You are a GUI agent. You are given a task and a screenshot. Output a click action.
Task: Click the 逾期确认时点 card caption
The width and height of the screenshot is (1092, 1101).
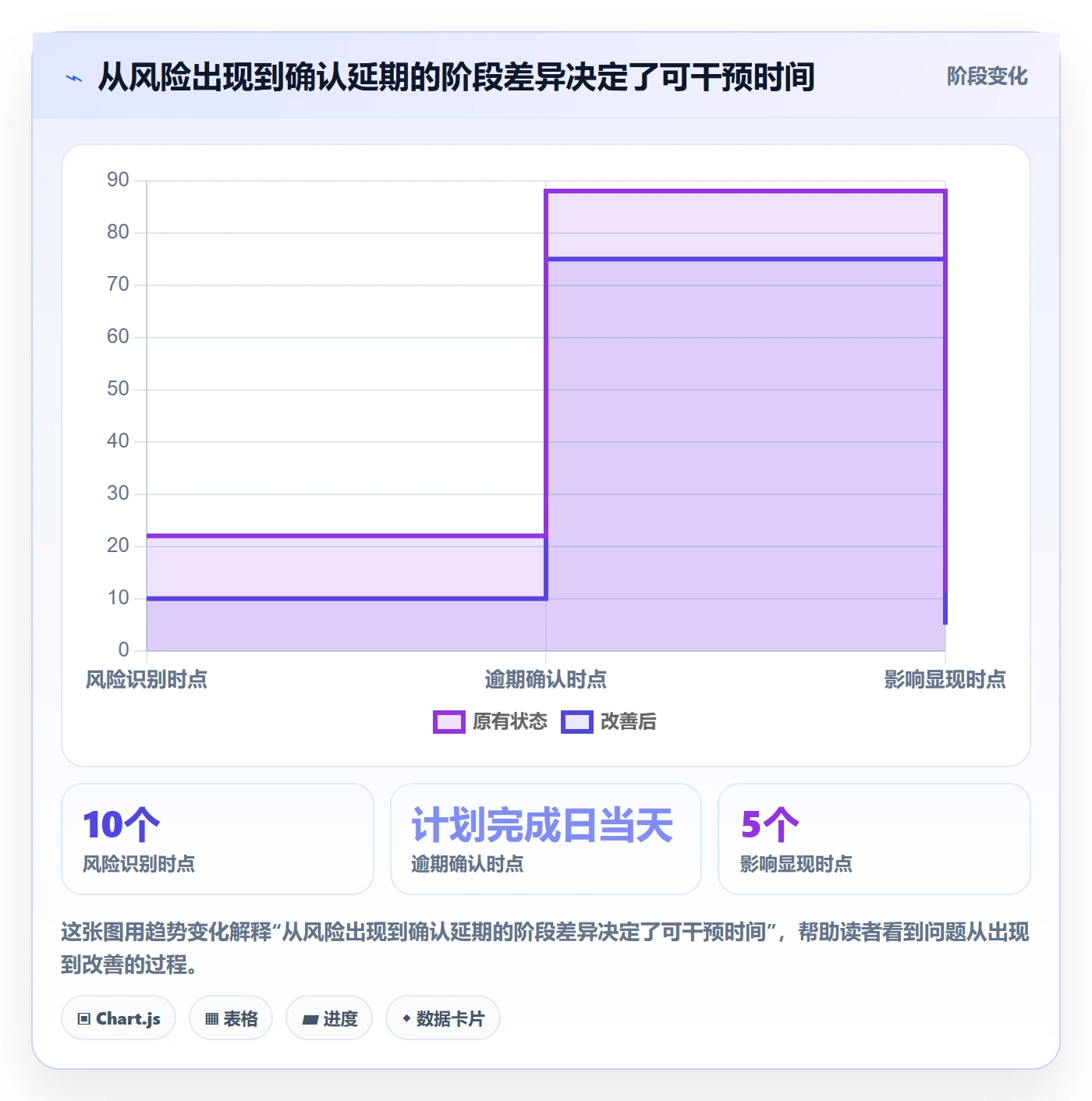click(x=467, y=864)
